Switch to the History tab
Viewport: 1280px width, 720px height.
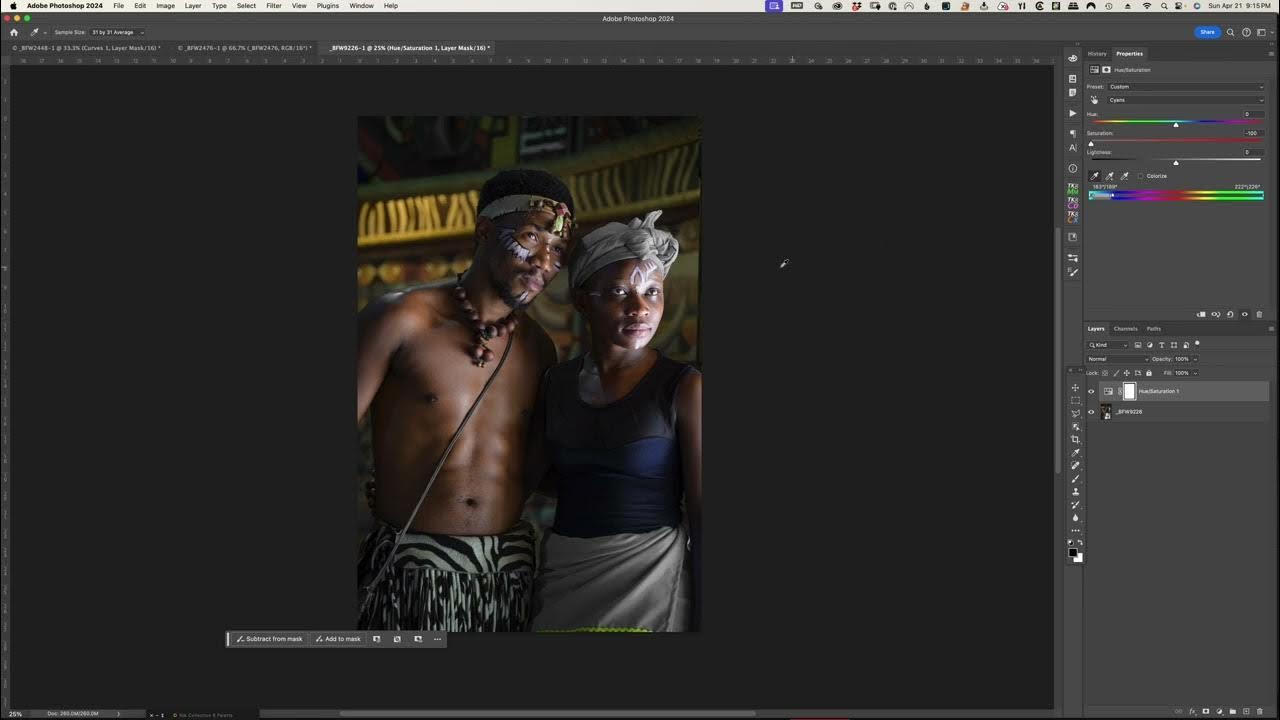coord(1097,54)
